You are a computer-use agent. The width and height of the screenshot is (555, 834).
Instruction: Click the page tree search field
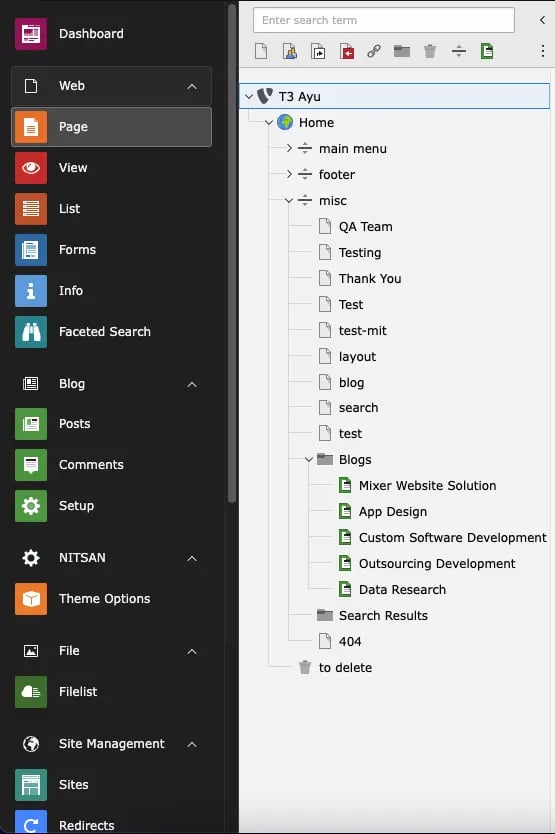(384, 20)
